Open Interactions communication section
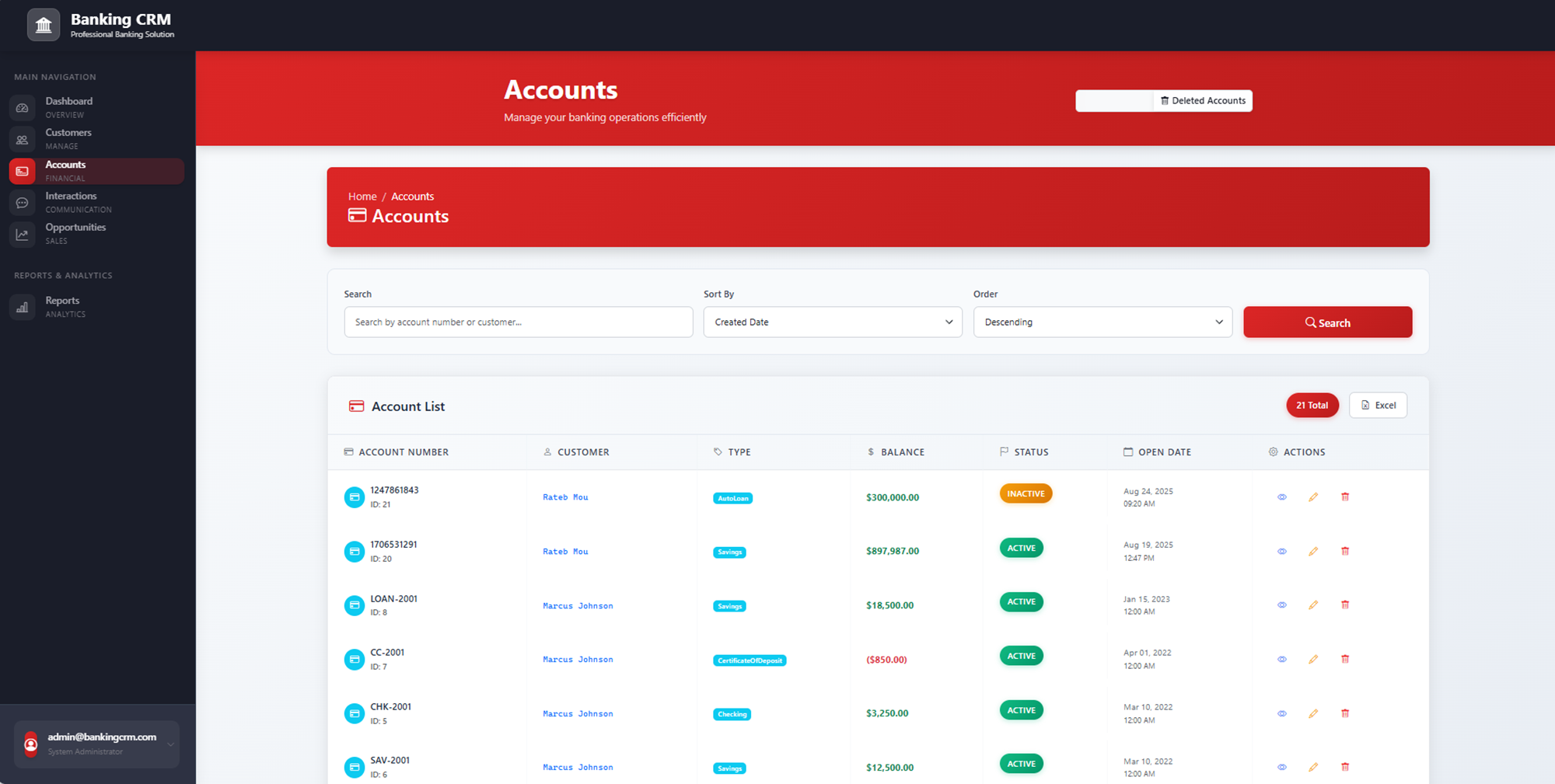This screenshot has width=1555, height=784. (22, 202)
